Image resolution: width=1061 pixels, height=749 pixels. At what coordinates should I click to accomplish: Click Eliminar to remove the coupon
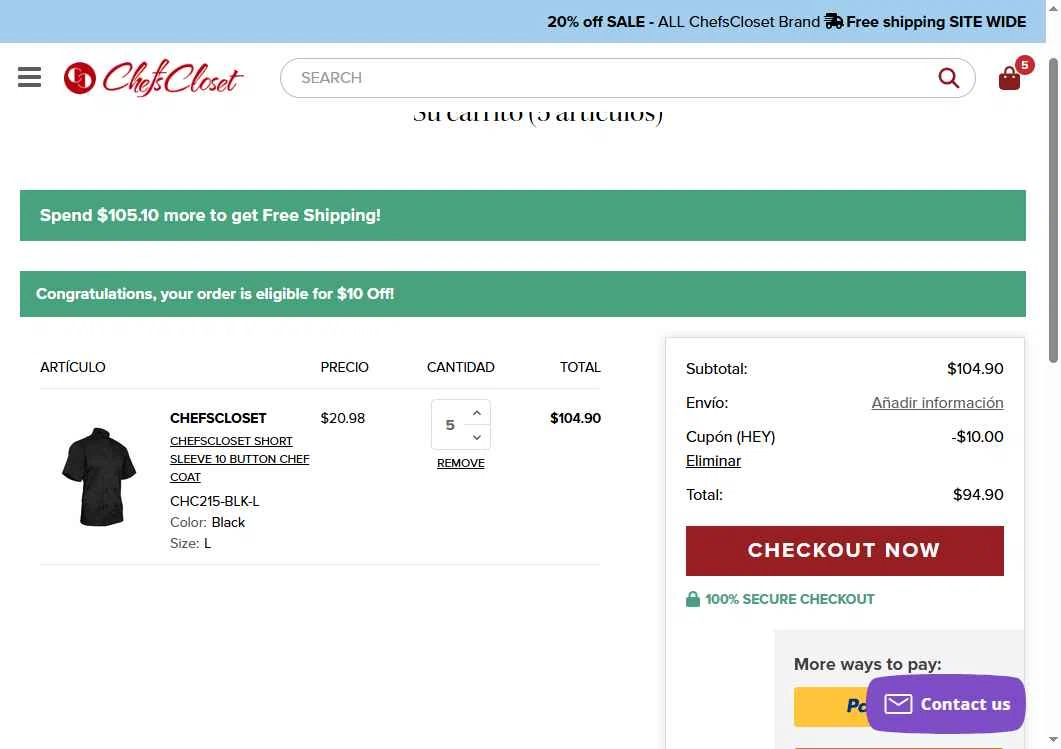click(713, 461)
